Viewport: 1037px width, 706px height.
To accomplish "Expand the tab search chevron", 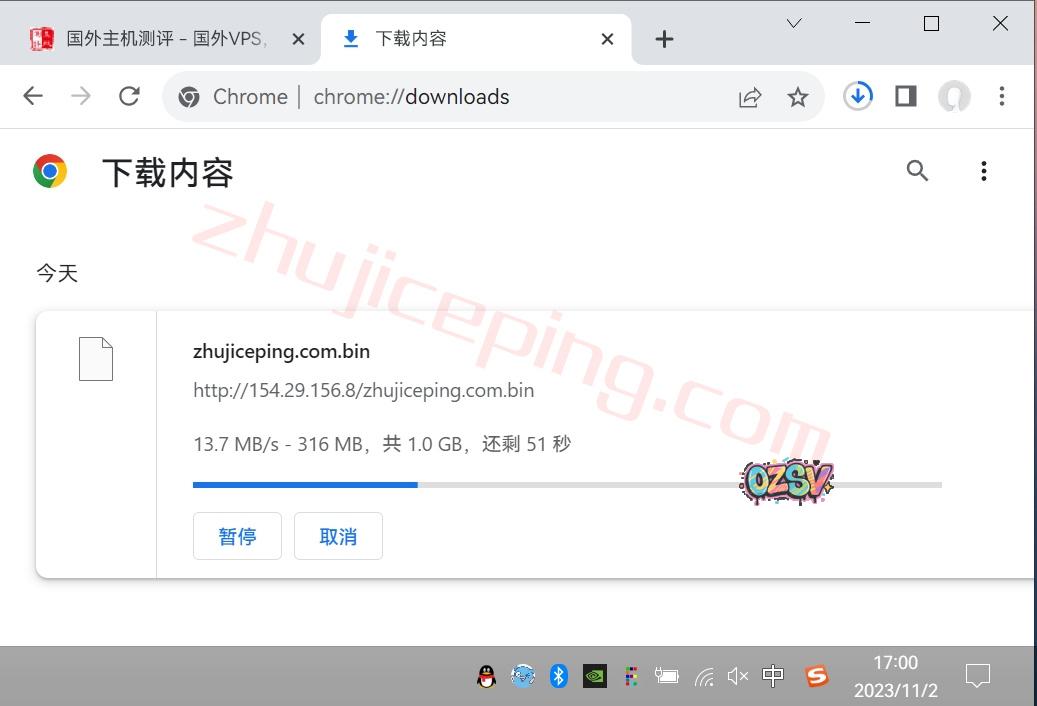I will point(794,23).
